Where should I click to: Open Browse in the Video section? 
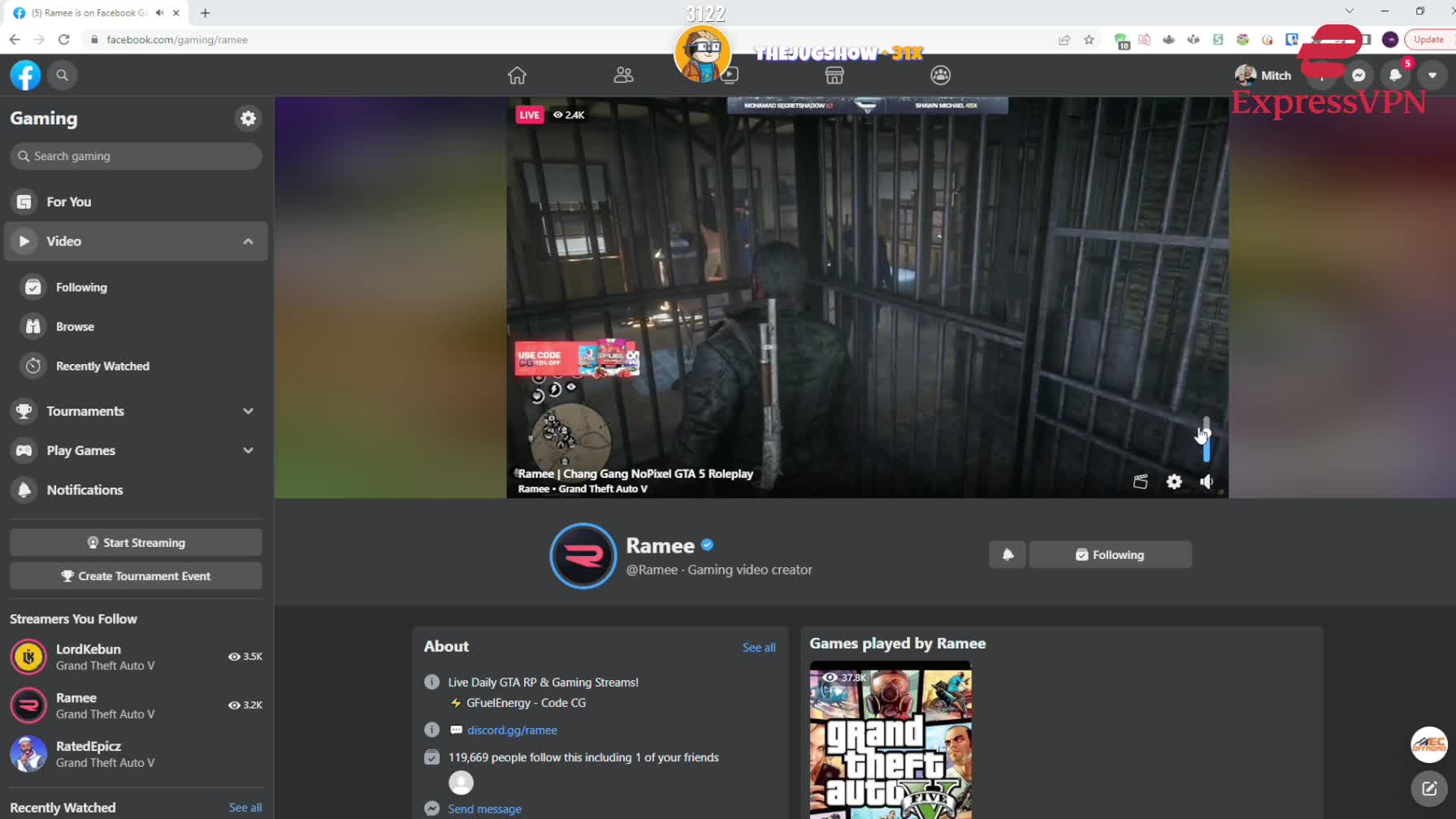136,327
